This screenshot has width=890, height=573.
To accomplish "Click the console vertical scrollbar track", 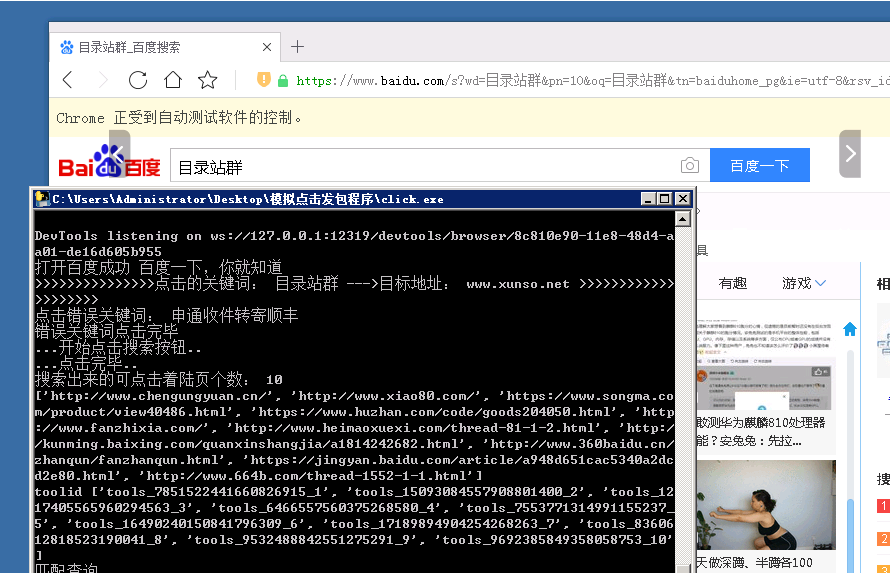I will click(682, 397).
